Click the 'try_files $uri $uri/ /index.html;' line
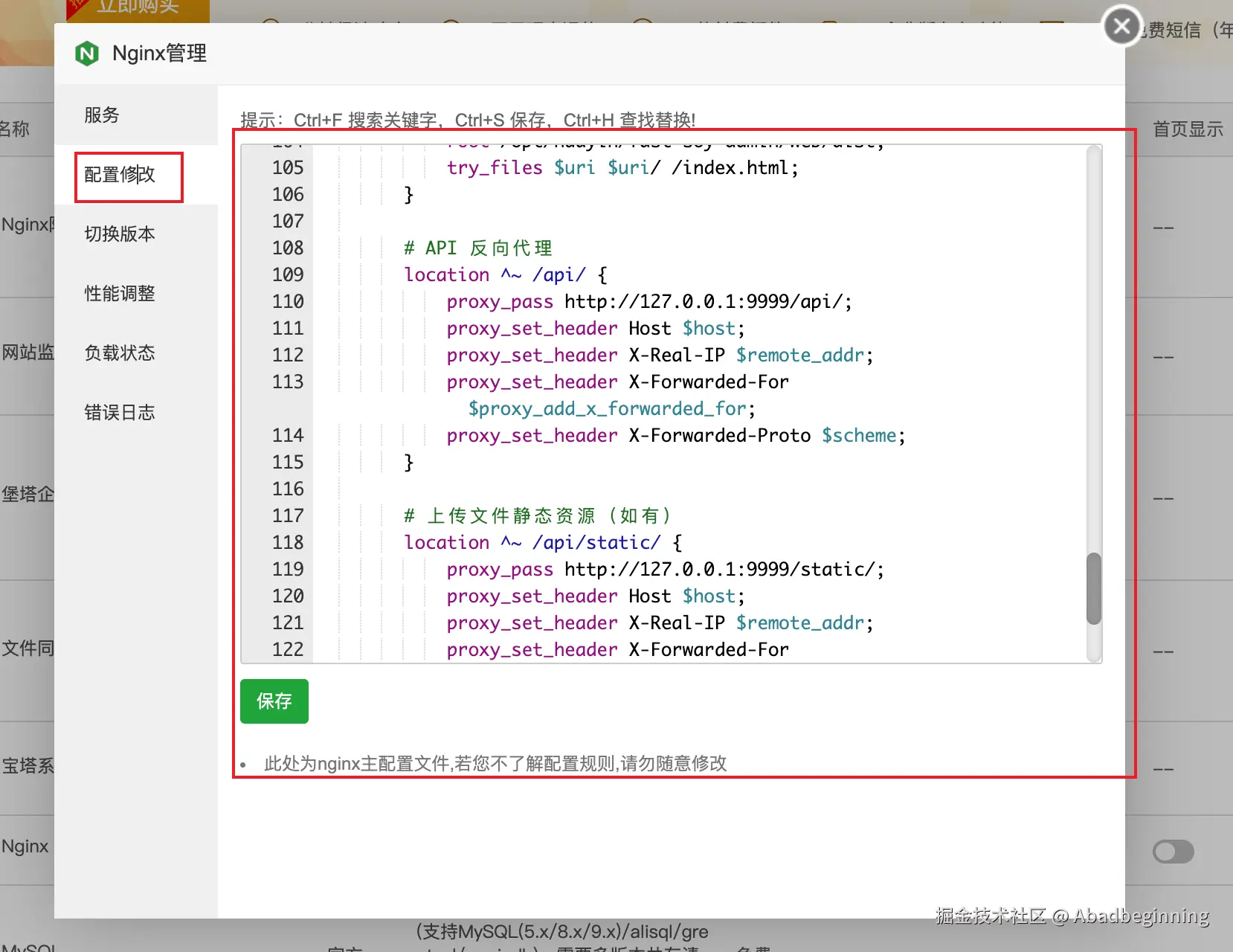Image resolution: width=1233 pixels, height=952 pixels. pyautogui.click(x=622, y=167)
